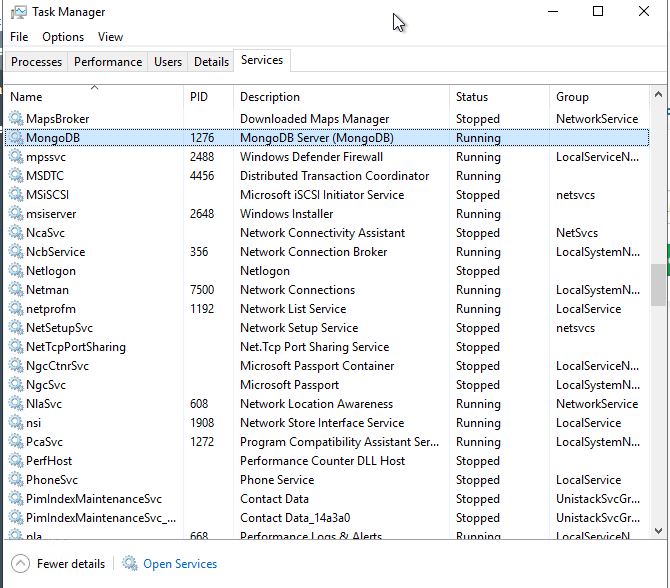Image resolution: width=670 pixels, height=588 pixels.
Task: Click the gear icon next to NgcSvc
Action: point(16,384)
